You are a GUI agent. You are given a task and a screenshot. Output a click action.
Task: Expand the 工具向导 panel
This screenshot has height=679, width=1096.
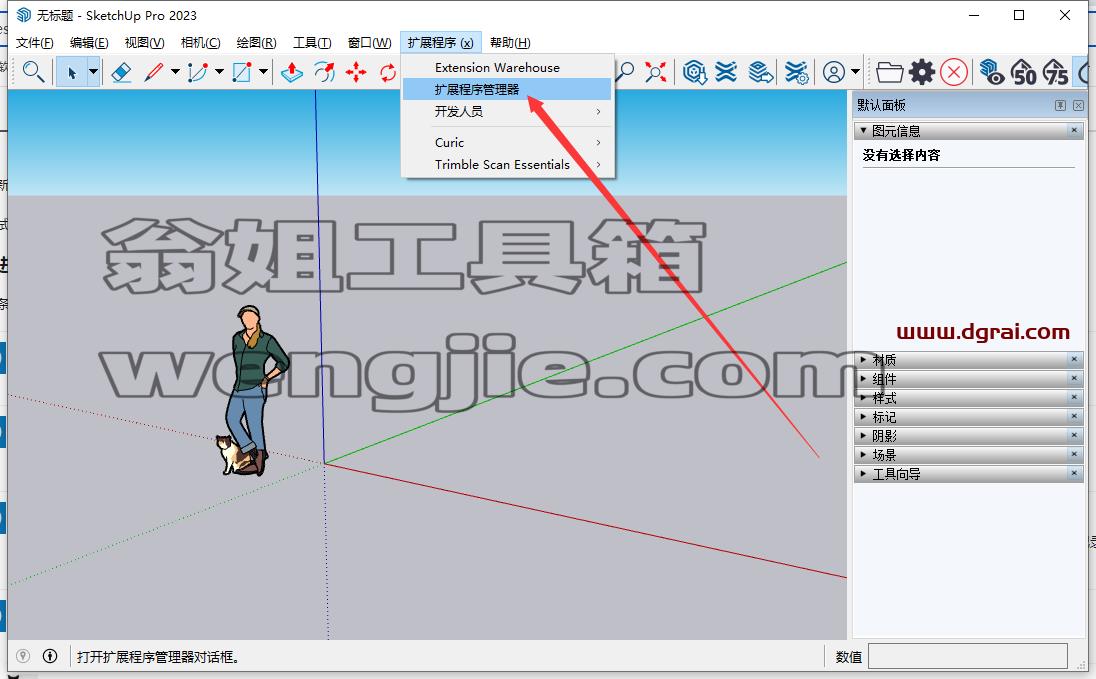coord(863,473)
